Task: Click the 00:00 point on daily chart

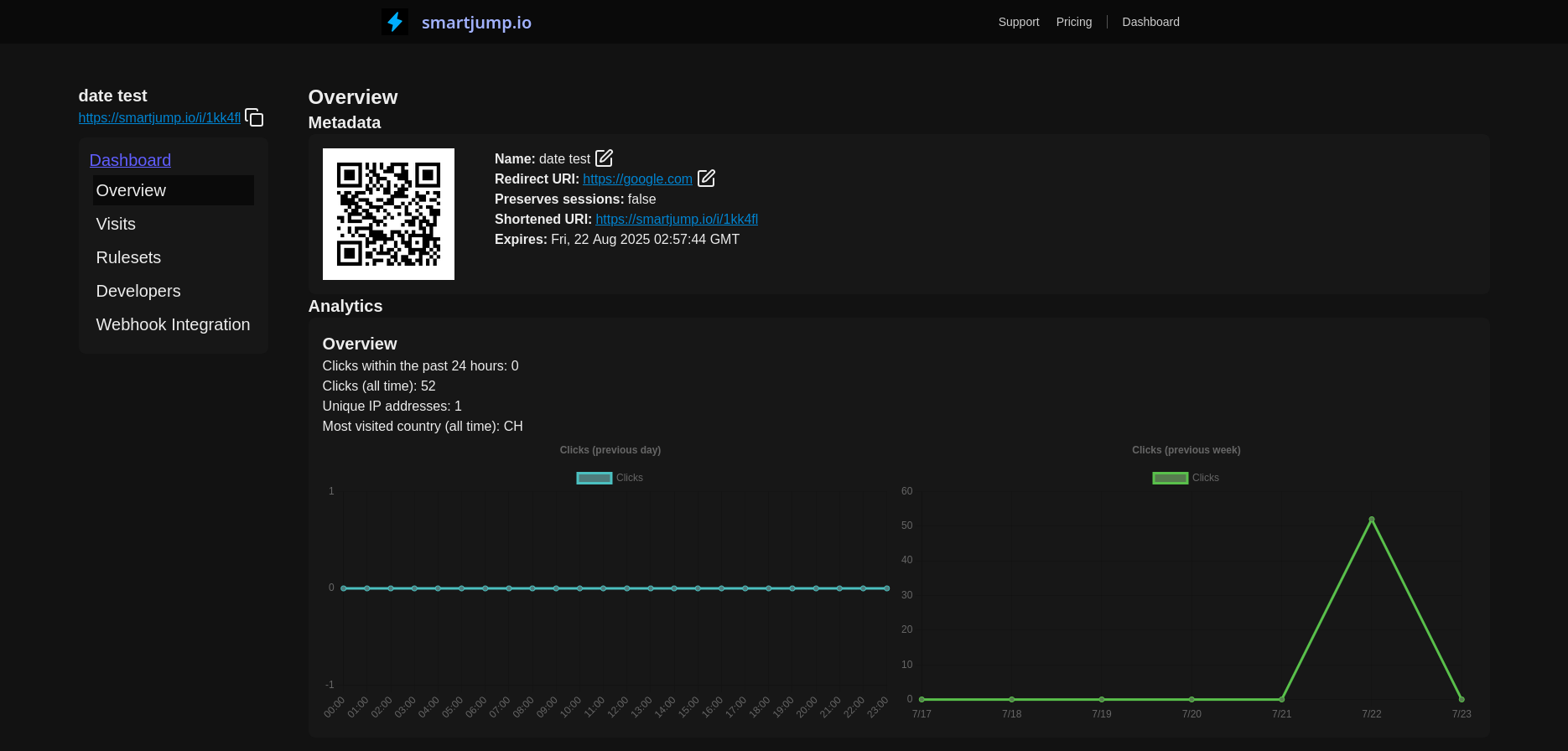Action: coord(344,588)
